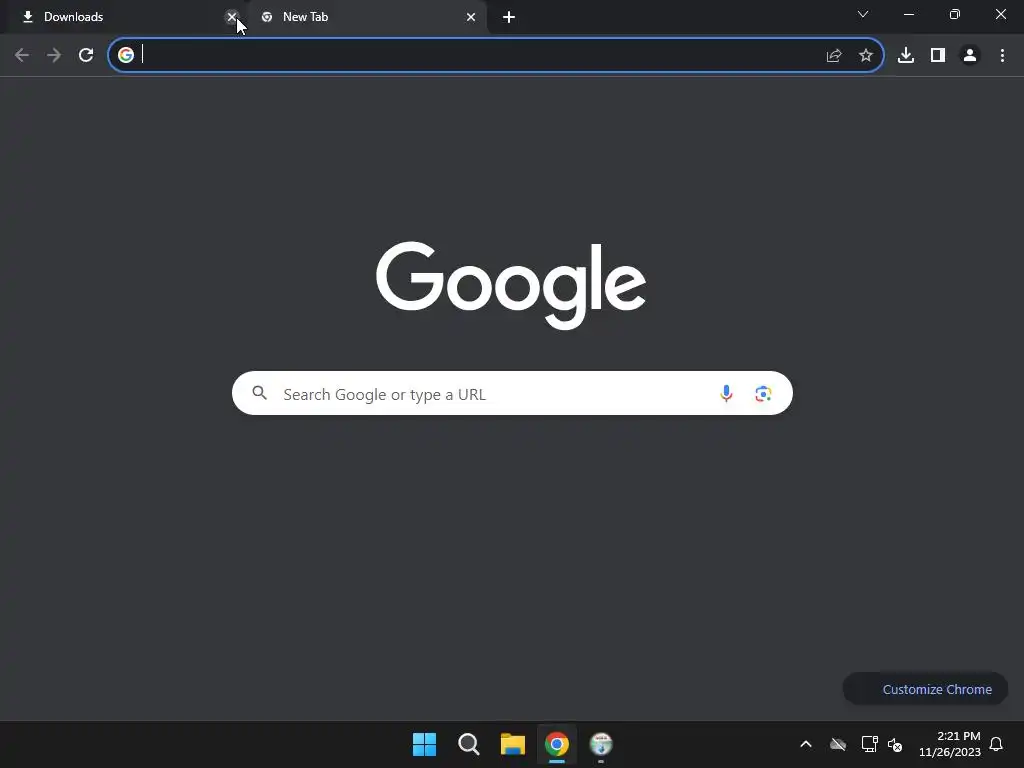Open a new tab with plus button
Image resolution: width=1024 pixels, height=768 pixels.
(509, 17)
